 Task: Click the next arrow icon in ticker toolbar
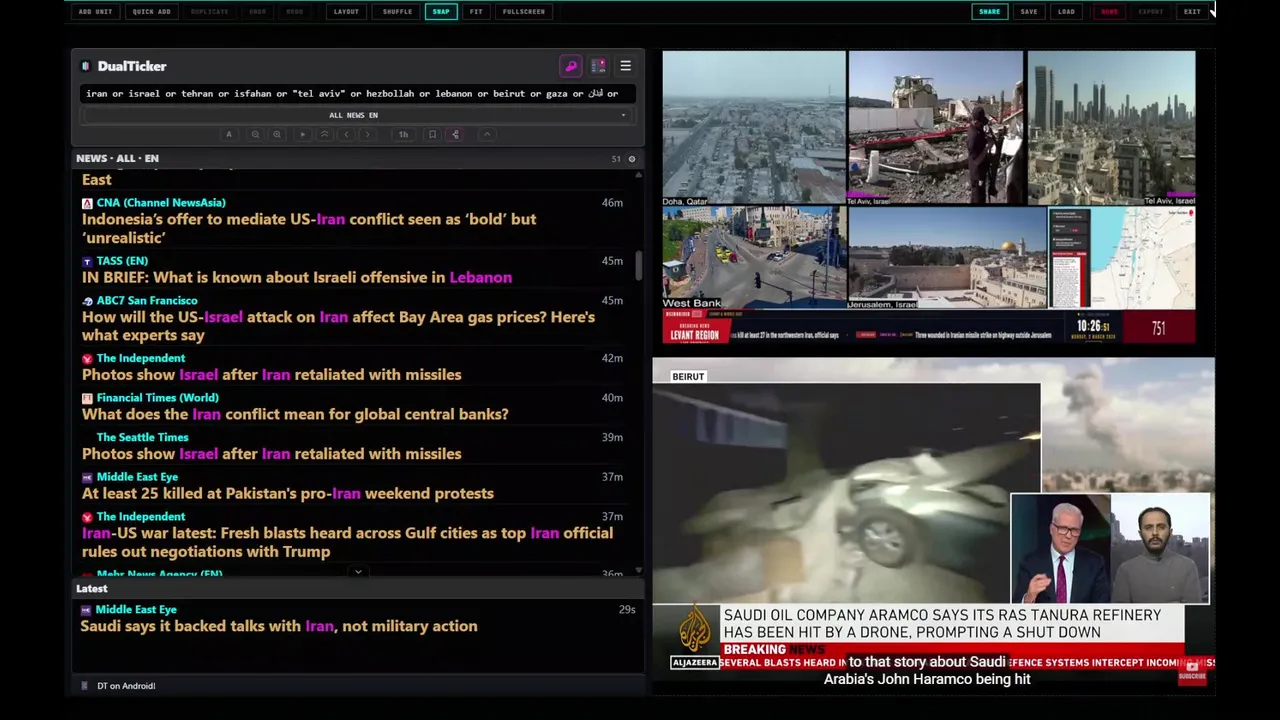click(x=367, y=134)
